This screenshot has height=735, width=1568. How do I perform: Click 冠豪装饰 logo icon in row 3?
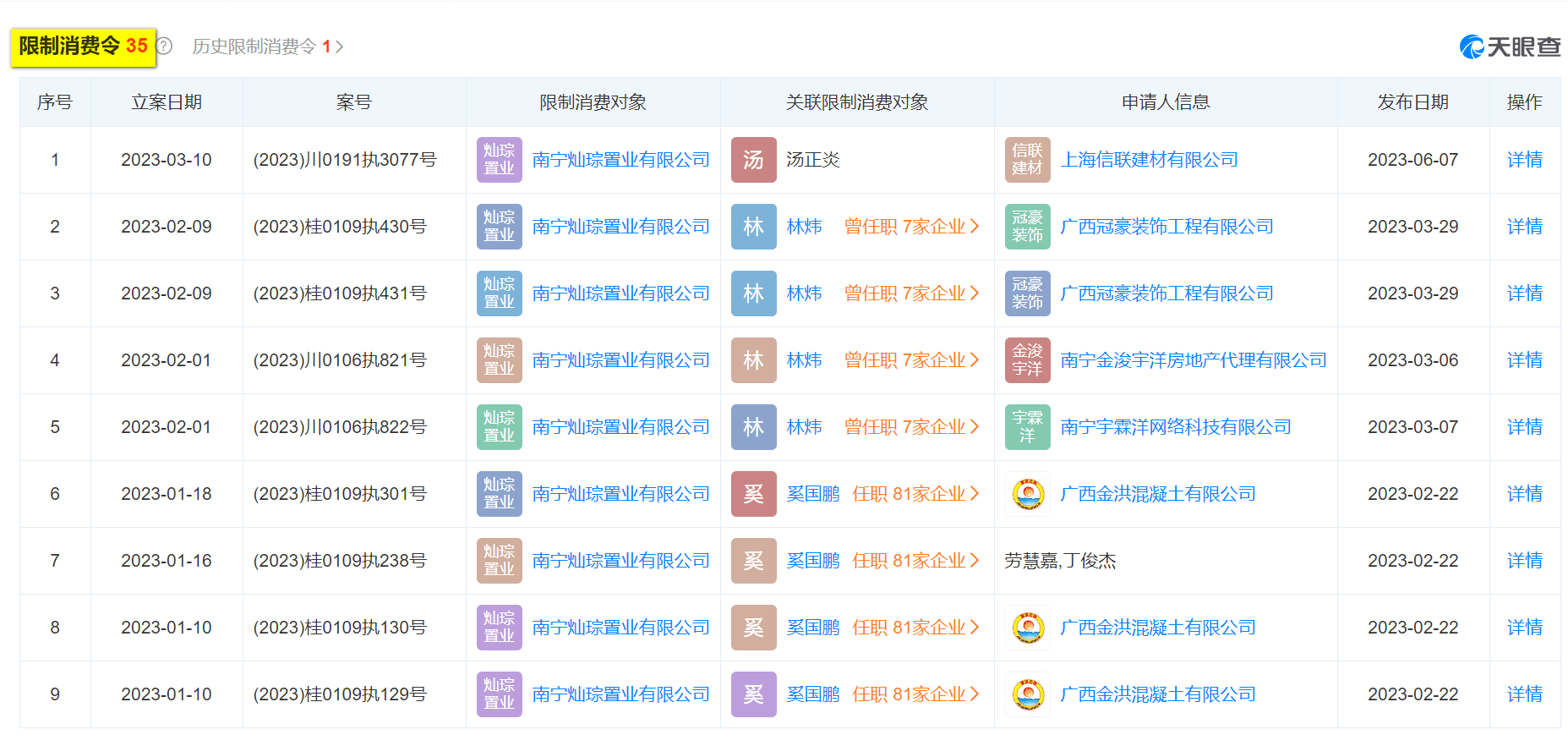point(1028,293)
